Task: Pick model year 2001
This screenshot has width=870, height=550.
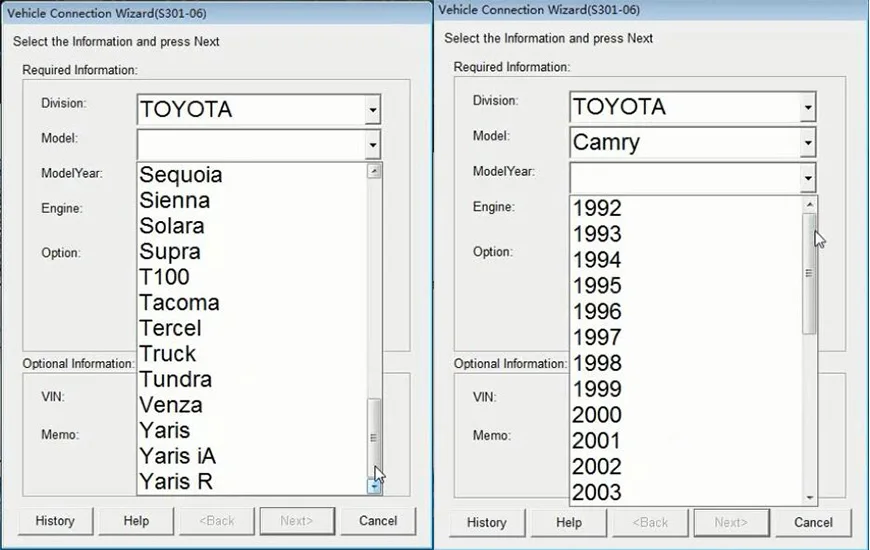Action: 686,441
